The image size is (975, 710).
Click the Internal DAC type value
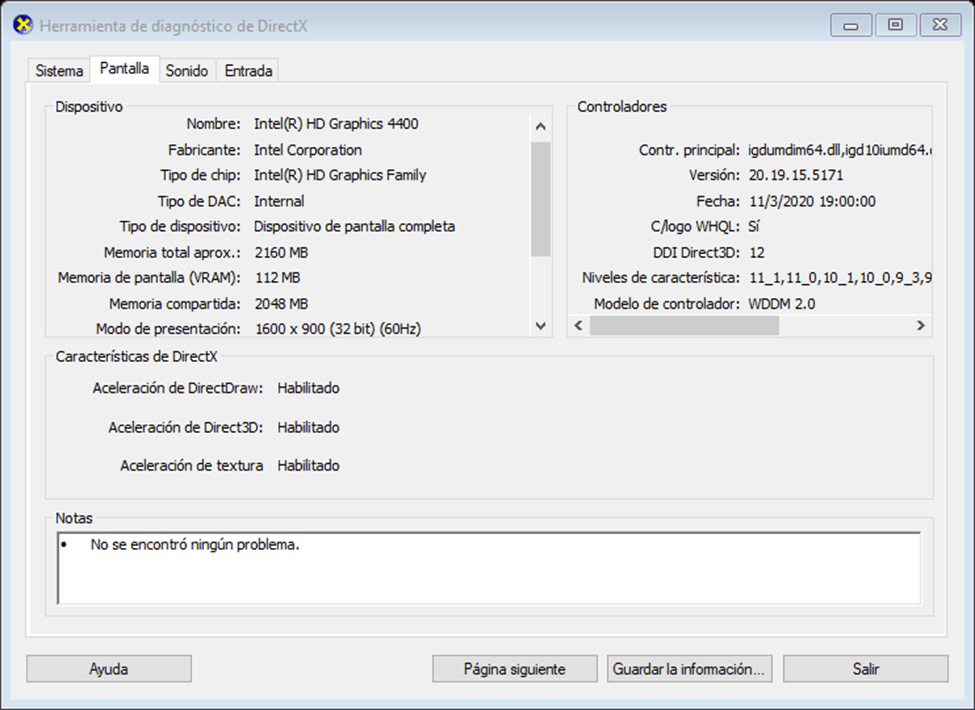click(x=279, y=201)
